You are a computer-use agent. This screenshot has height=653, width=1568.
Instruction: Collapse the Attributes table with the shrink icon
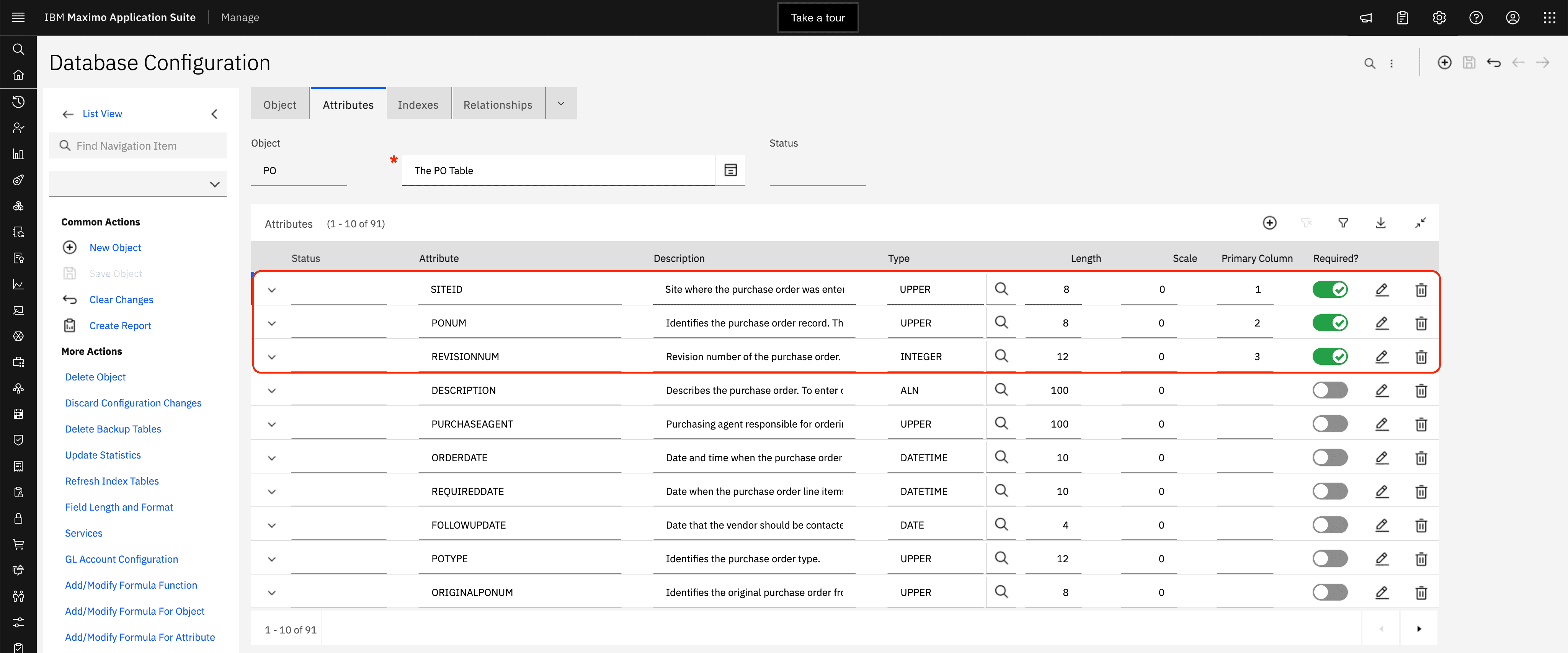tap(1420, 224)
